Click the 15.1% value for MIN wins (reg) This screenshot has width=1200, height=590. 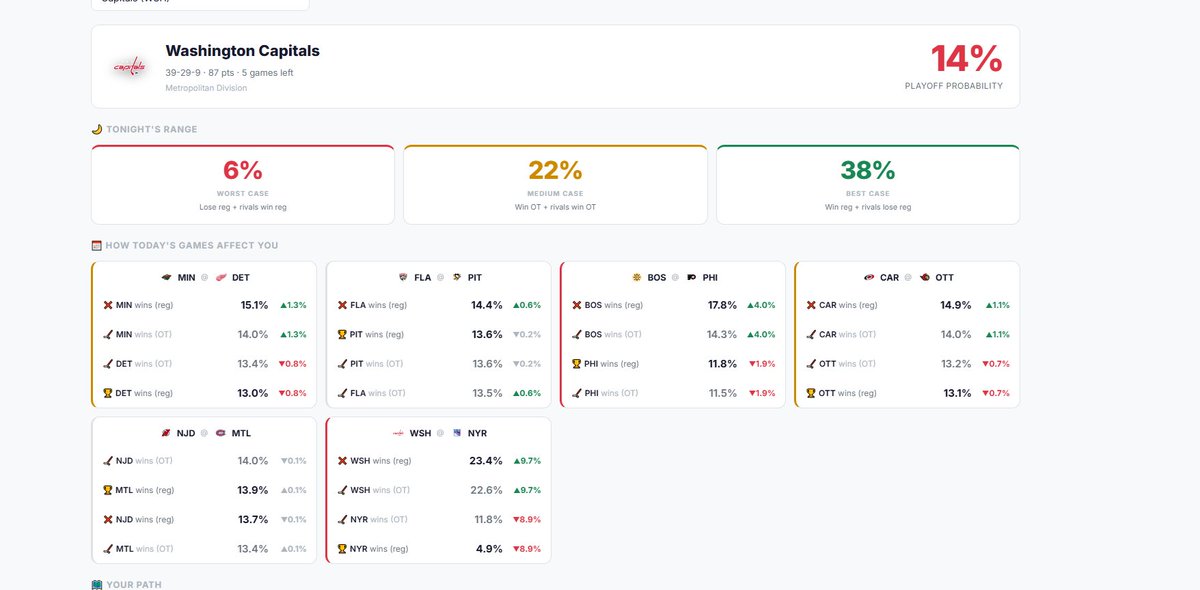(254, 305)
